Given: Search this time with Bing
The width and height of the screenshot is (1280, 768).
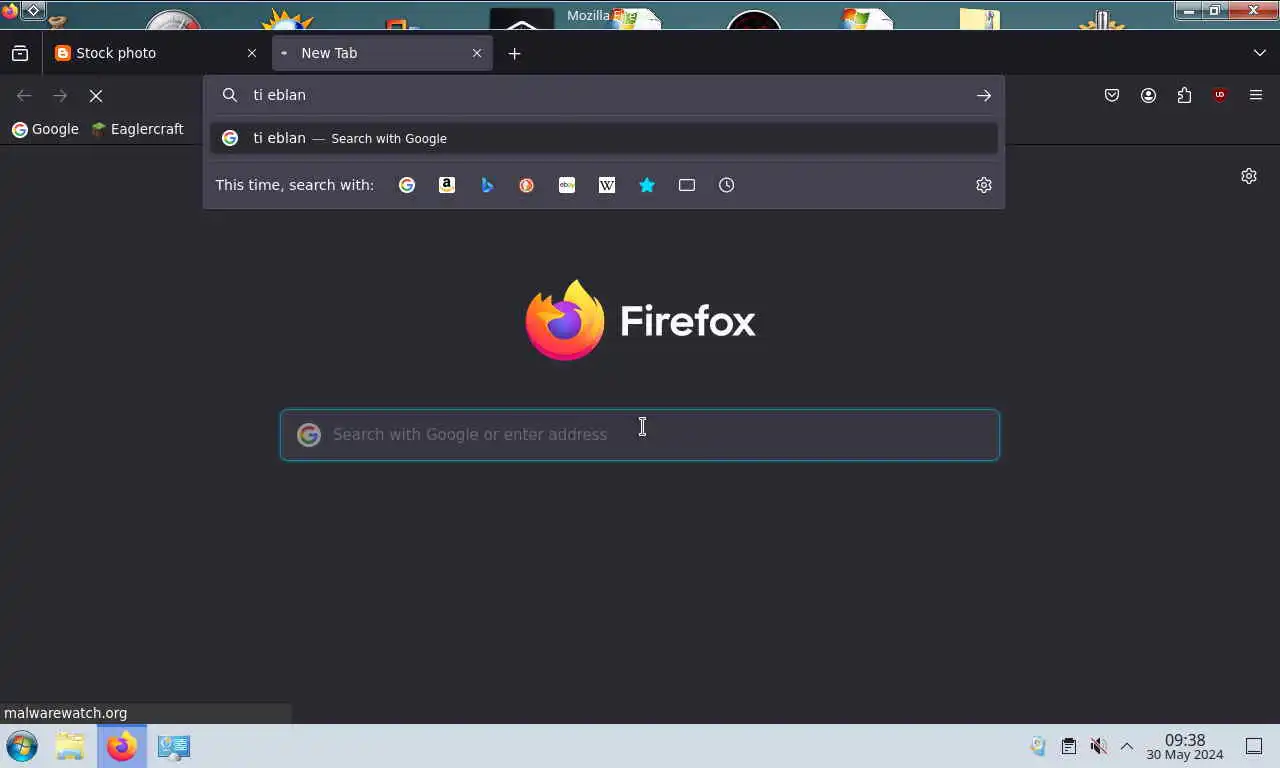Looking at the screenshot, I should pyautogui.click(x=487, y=185).
